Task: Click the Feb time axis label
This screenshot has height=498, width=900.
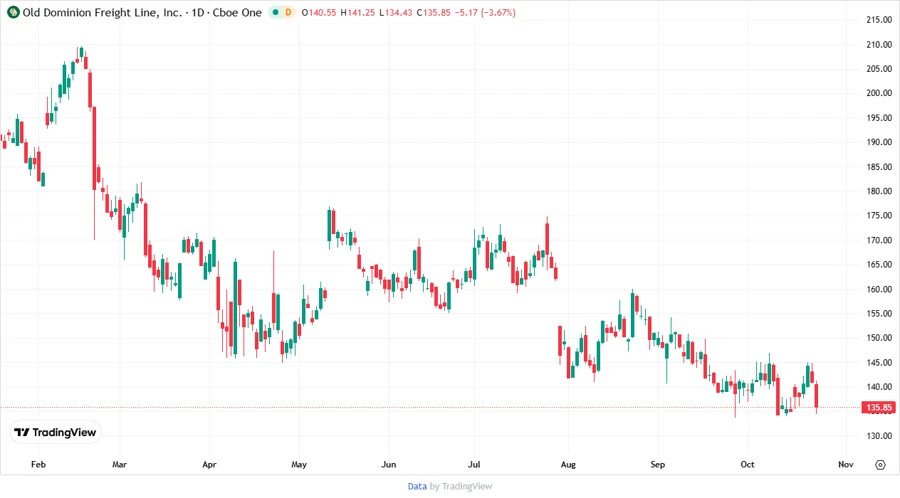Action: coord(38,465)
